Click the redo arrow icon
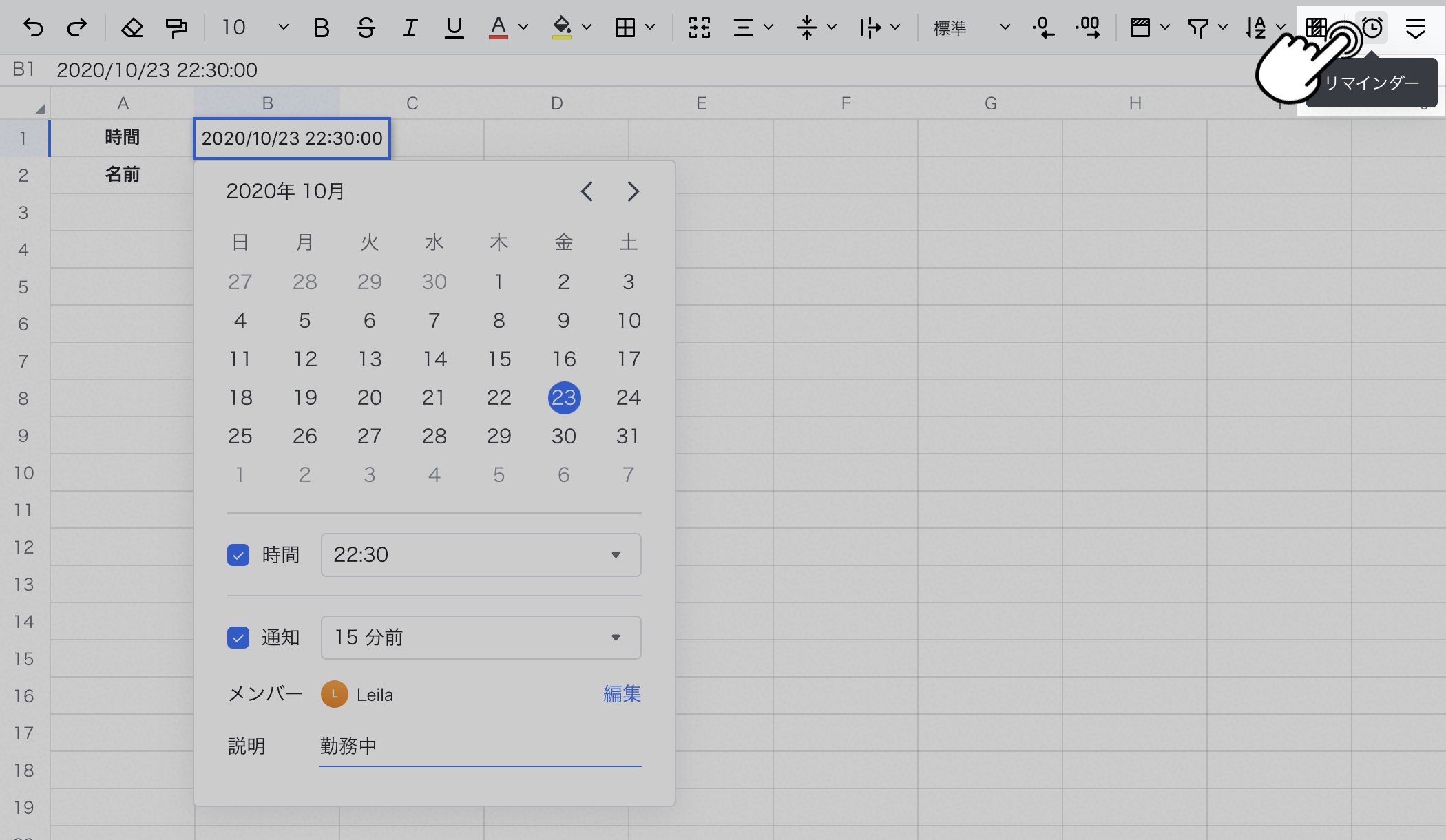The width and height of the screenshot is (1446, 840). coord(77,28)
